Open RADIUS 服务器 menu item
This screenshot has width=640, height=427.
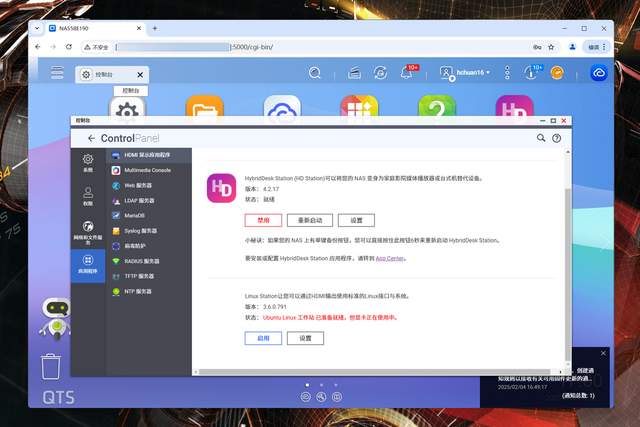pos(149,261)
